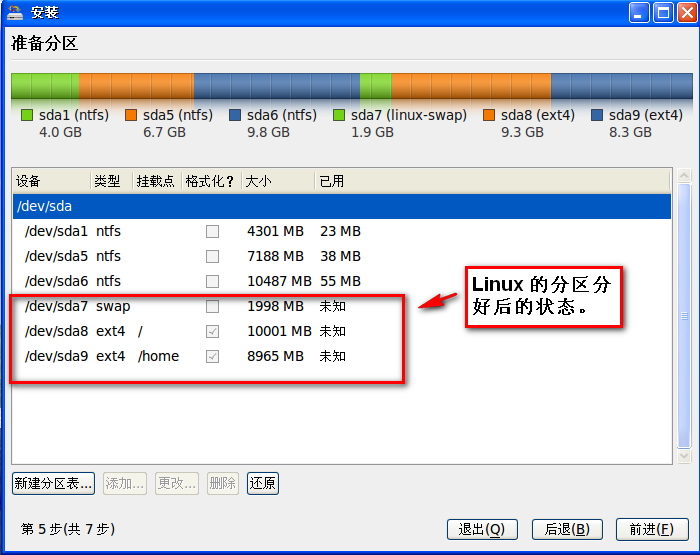Screen dimensions: 700x555
Task: Click the 格式化? column header
Action: [x=212, y=181]
